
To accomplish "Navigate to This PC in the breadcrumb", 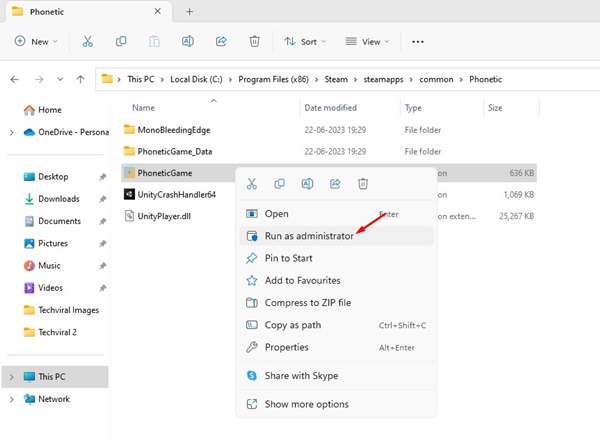I will click(141, 79).
